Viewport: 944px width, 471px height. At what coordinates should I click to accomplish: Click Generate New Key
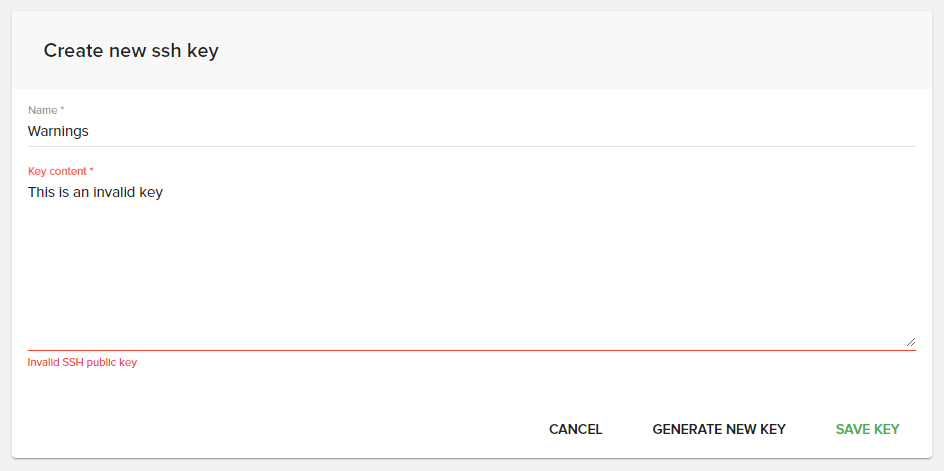(x=719, y=429)
